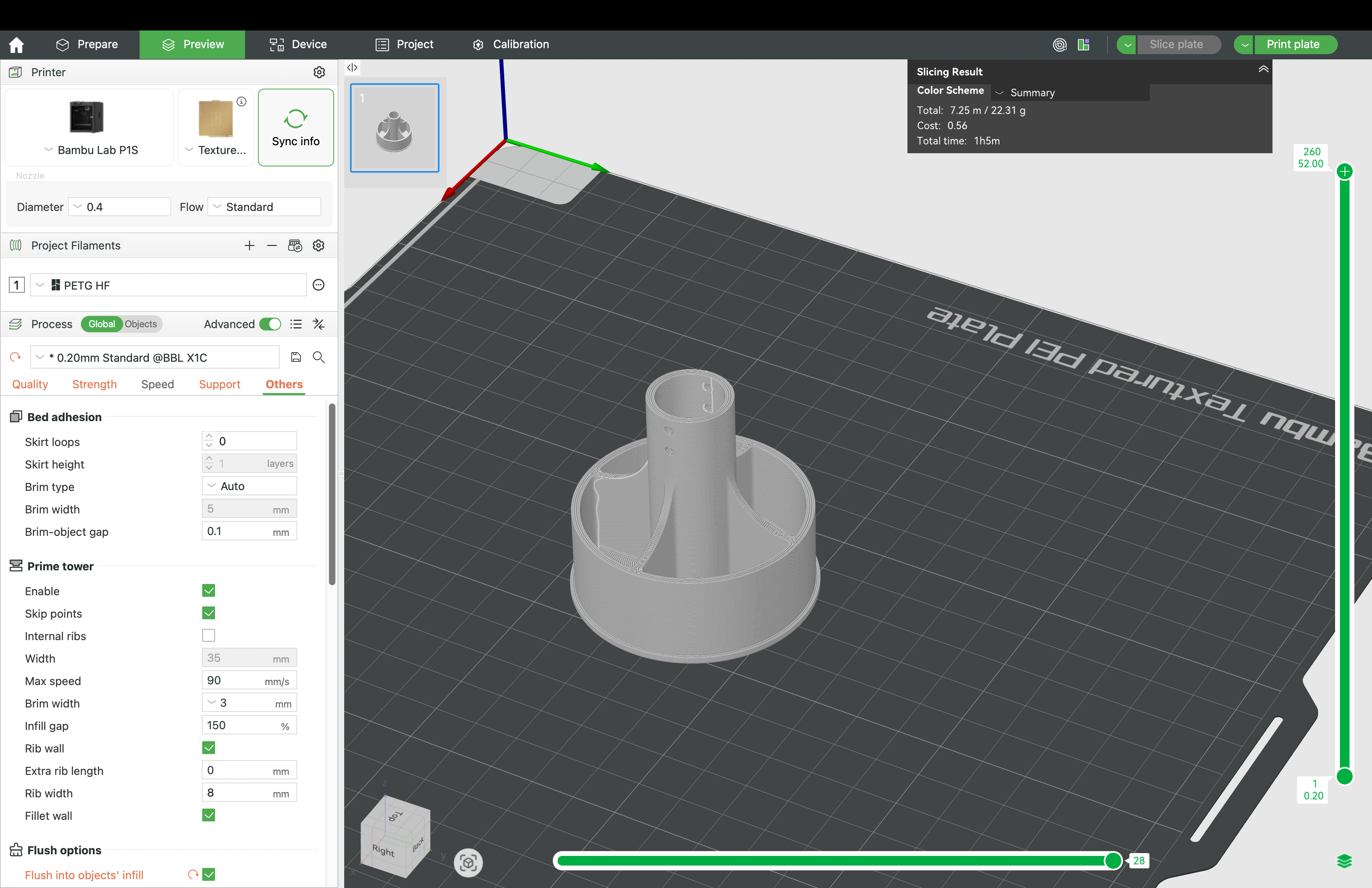Save the process preset with disk icon
The height and width of the screenshot is (888, 1372).
pos(296,357)
